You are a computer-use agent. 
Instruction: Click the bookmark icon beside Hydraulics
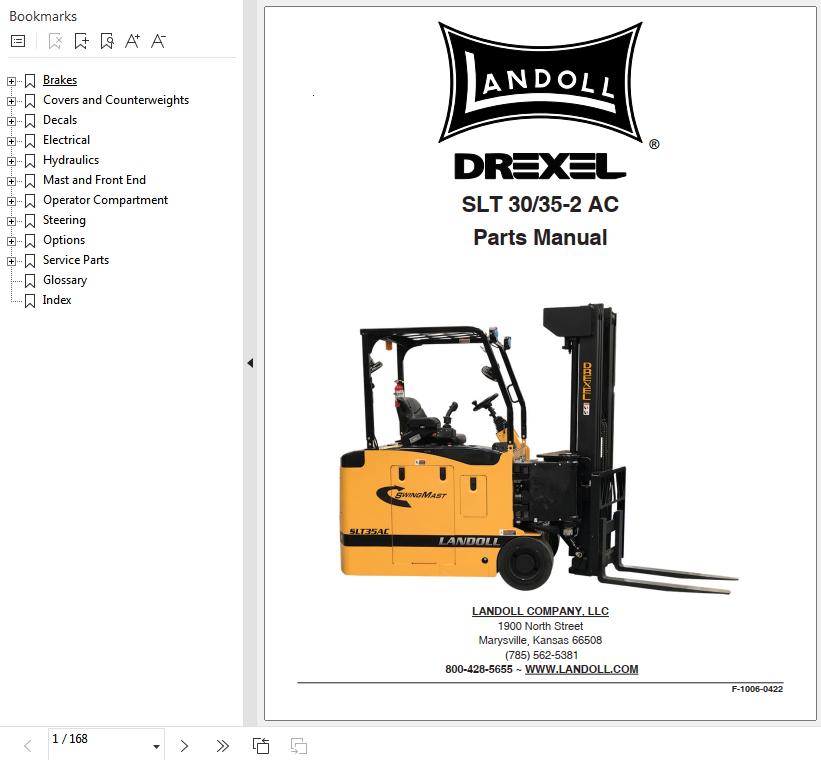[x=30, y=160]
